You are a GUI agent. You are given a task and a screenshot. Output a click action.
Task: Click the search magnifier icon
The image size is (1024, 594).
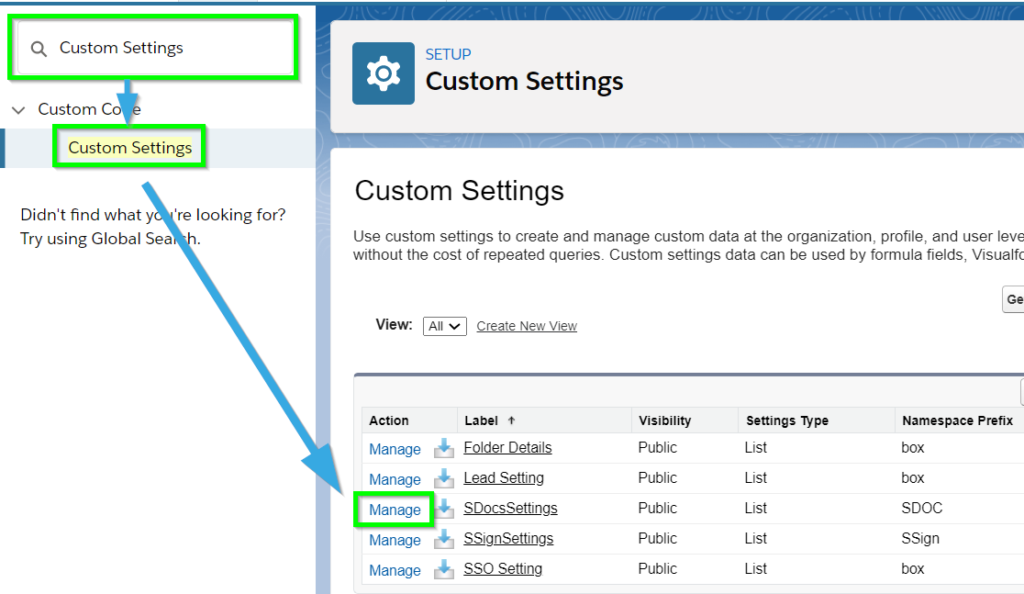[37, 47]
